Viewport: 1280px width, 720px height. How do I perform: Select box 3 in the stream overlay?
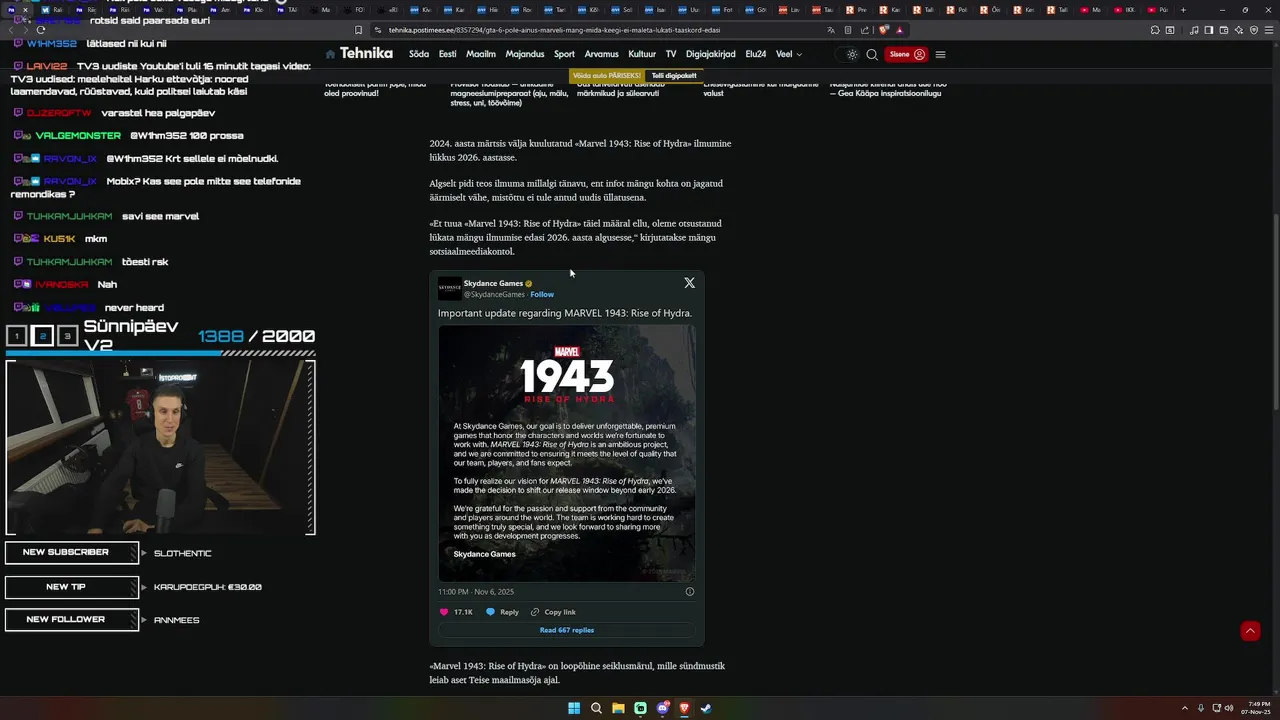tap(67, 336)
